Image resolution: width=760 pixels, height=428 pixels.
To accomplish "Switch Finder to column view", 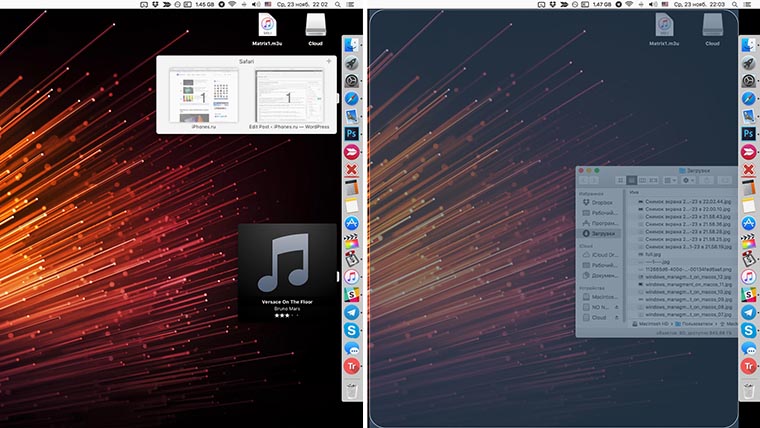I will coord(645,180).
